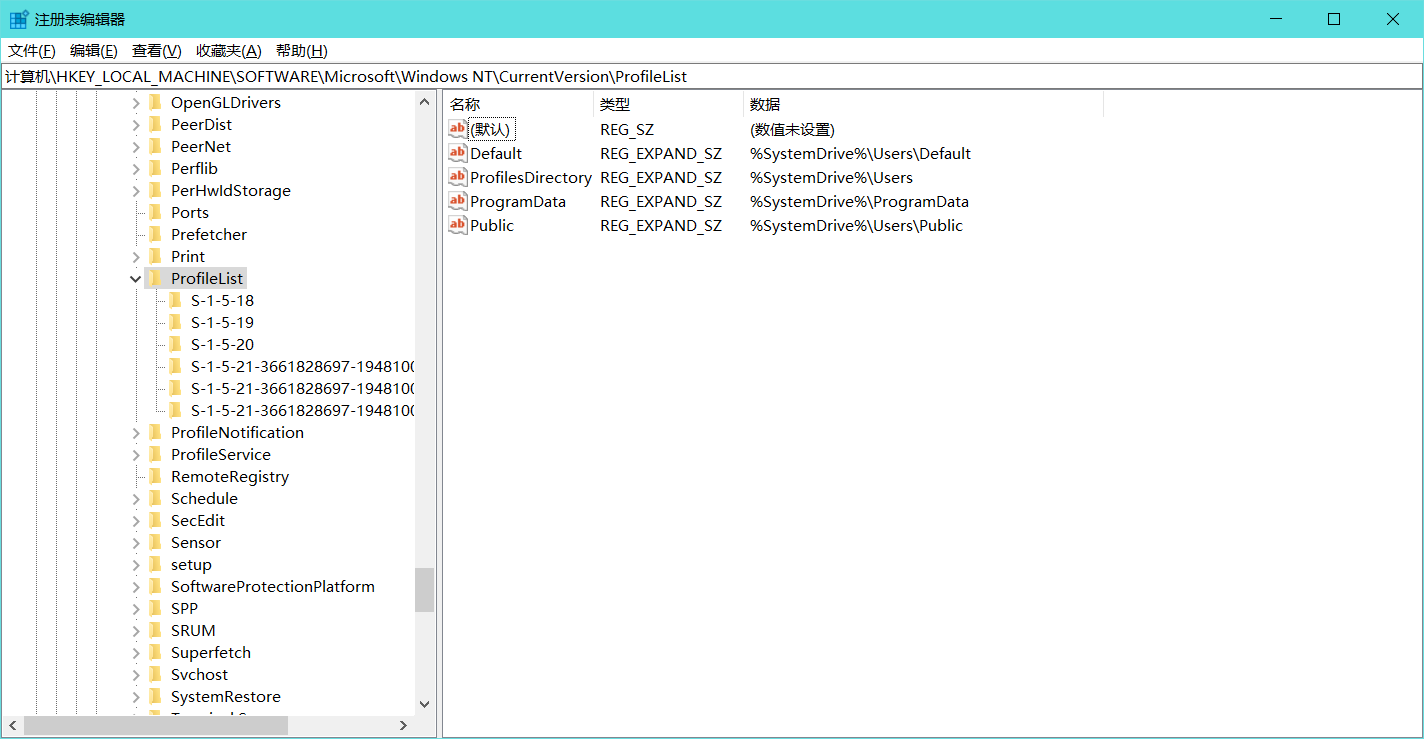Viewport: 1424px width, 739px height.
Task: Expand the SPP key
Action: (x=136, y=608)
